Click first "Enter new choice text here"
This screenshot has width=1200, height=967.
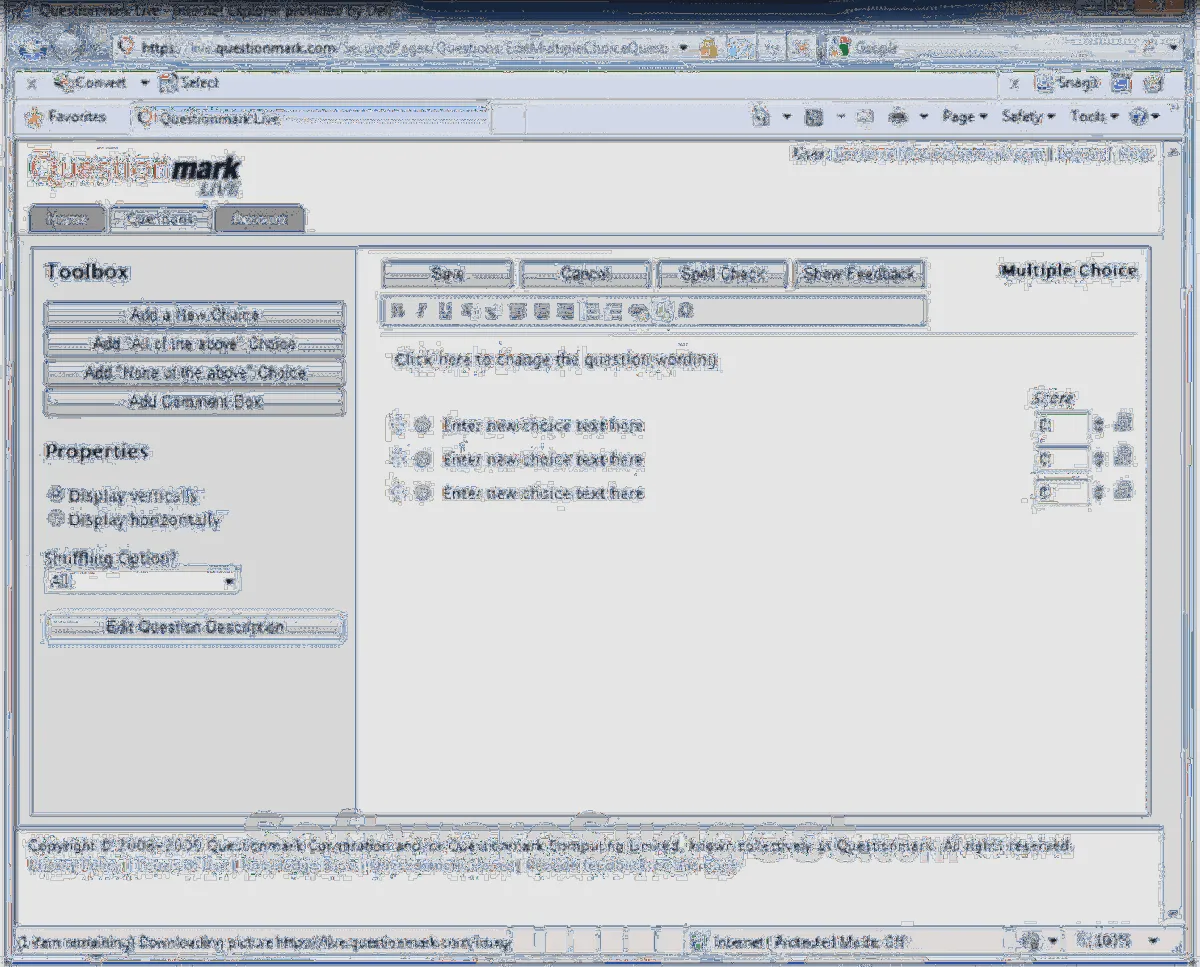[x=543, y=426]
